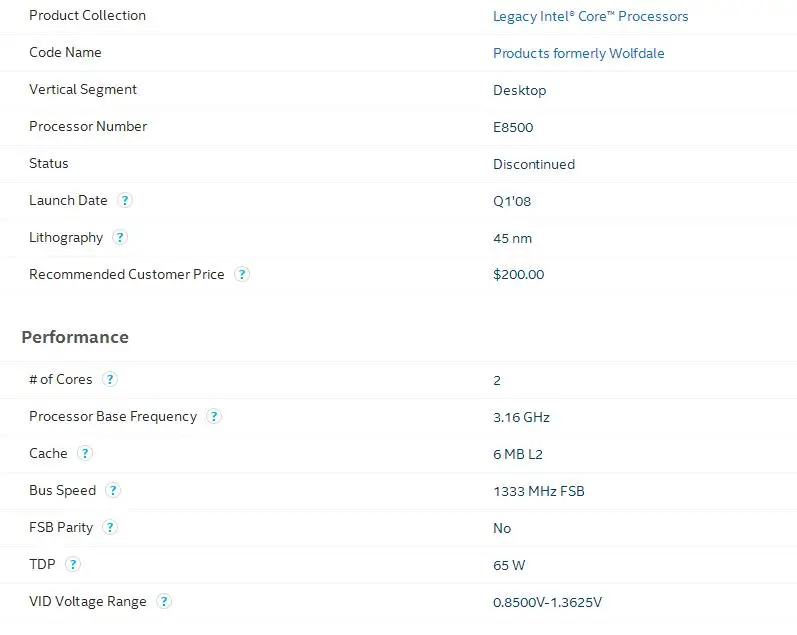Select the Discontinued status text

[533, 164]
